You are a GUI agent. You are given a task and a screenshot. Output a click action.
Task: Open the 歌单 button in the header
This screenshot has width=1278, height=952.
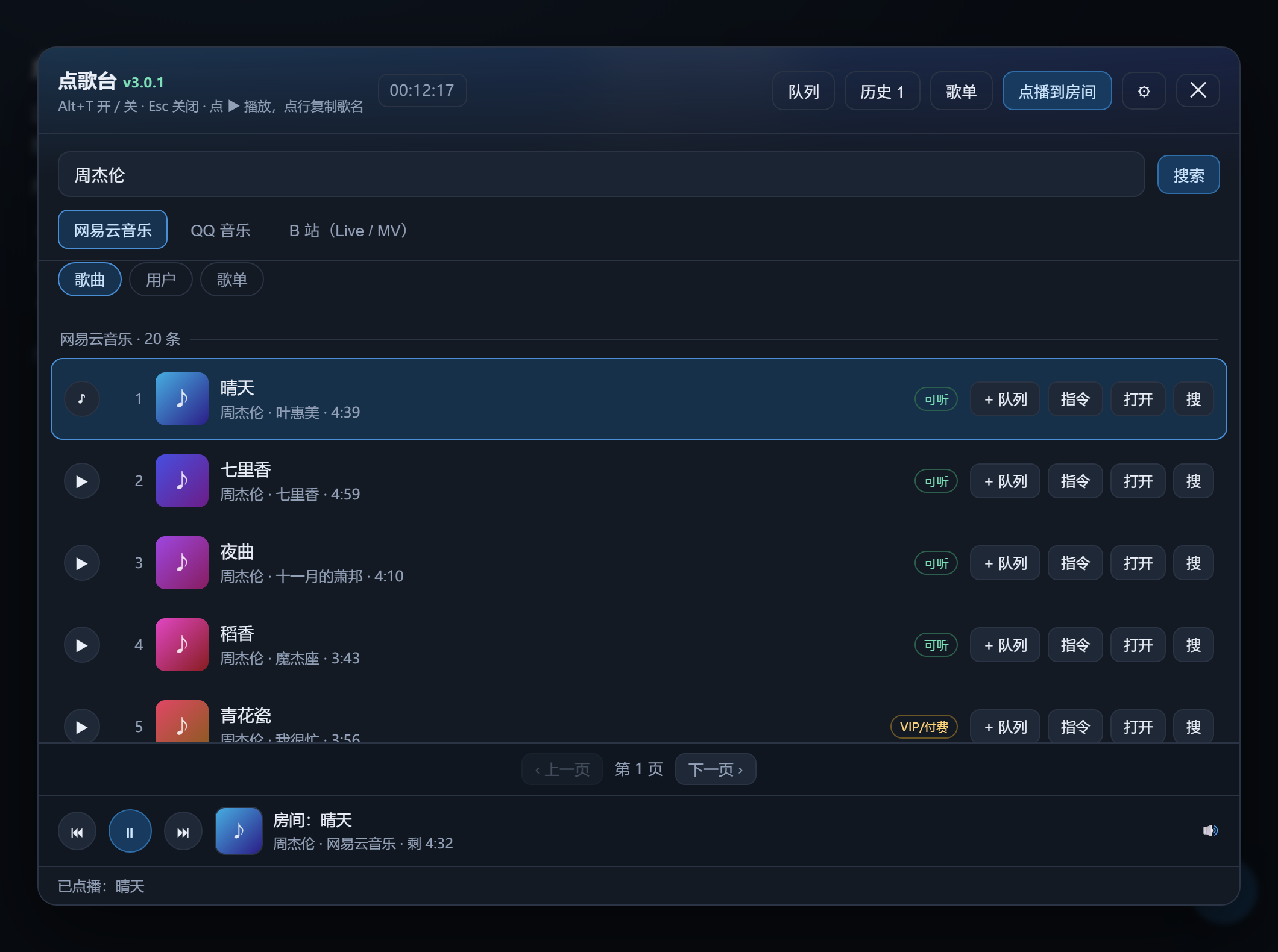(x=961, y=91)
